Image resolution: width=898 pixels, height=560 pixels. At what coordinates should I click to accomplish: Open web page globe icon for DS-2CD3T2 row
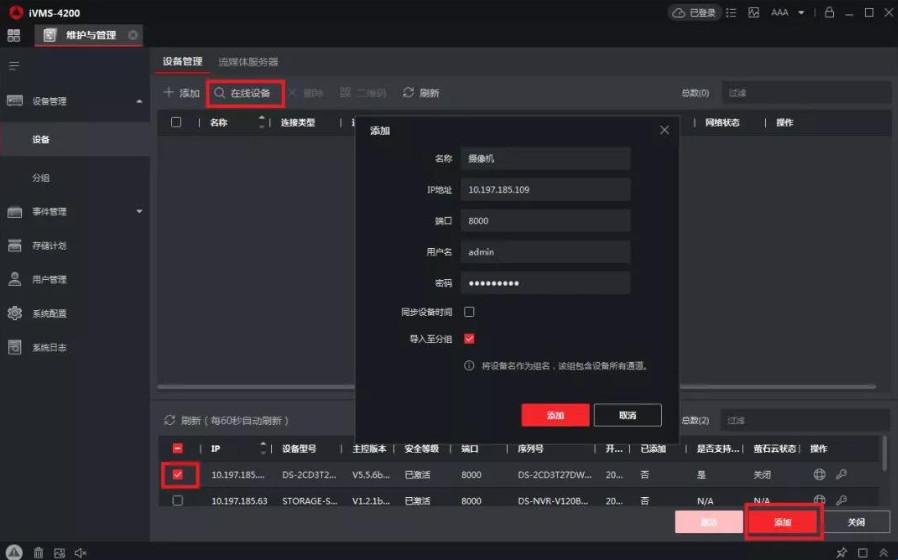(x=820, y=474)
